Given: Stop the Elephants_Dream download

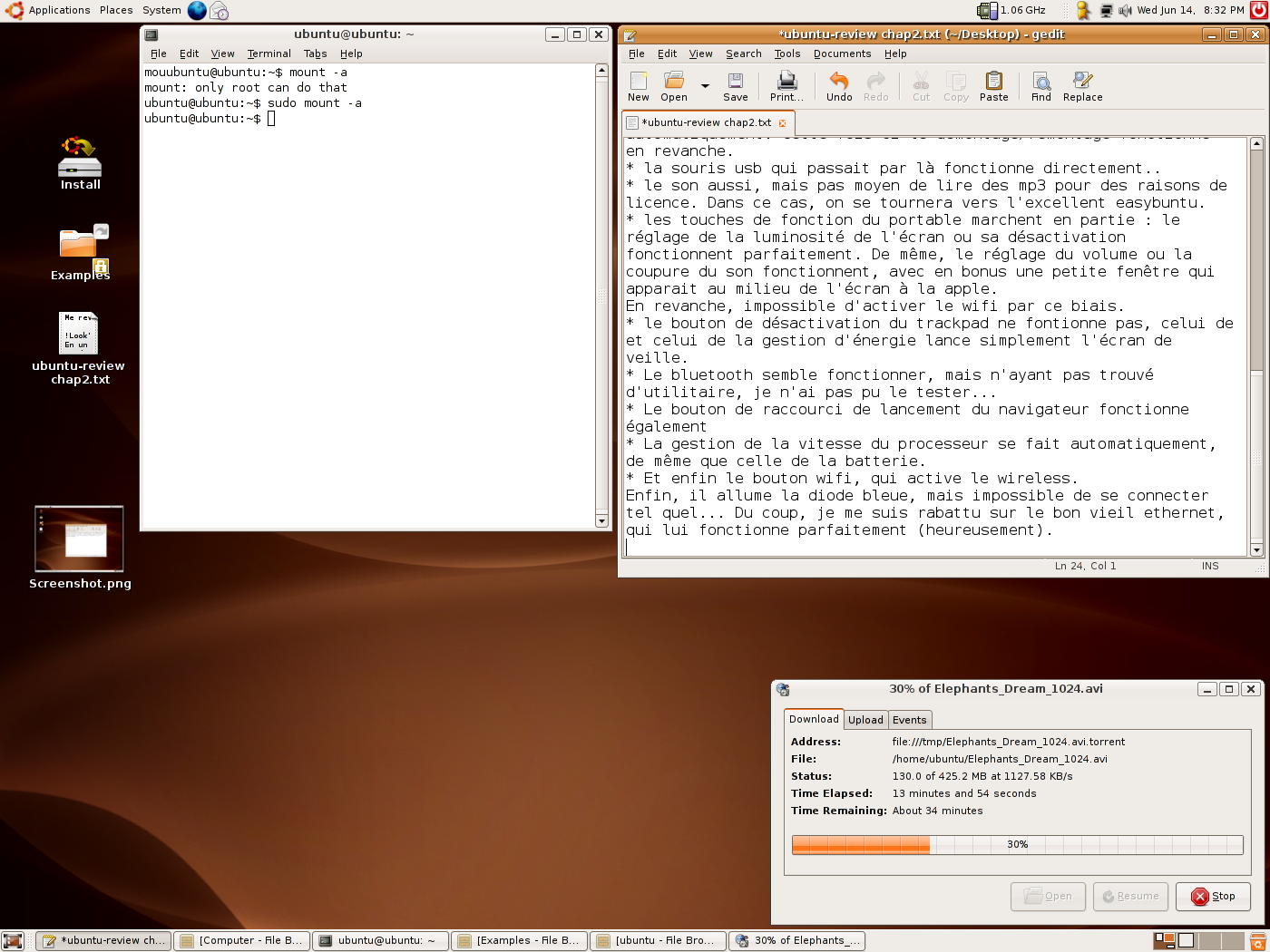Looking at the screenshot, I should [x=1213, y=896].
